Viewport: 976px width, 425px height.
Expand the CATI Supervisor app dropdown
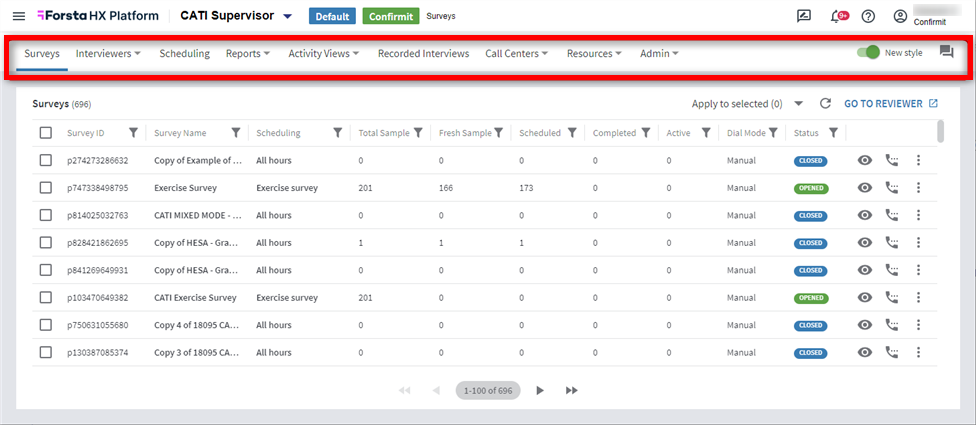pyautogui.click(x=287, y=17)
